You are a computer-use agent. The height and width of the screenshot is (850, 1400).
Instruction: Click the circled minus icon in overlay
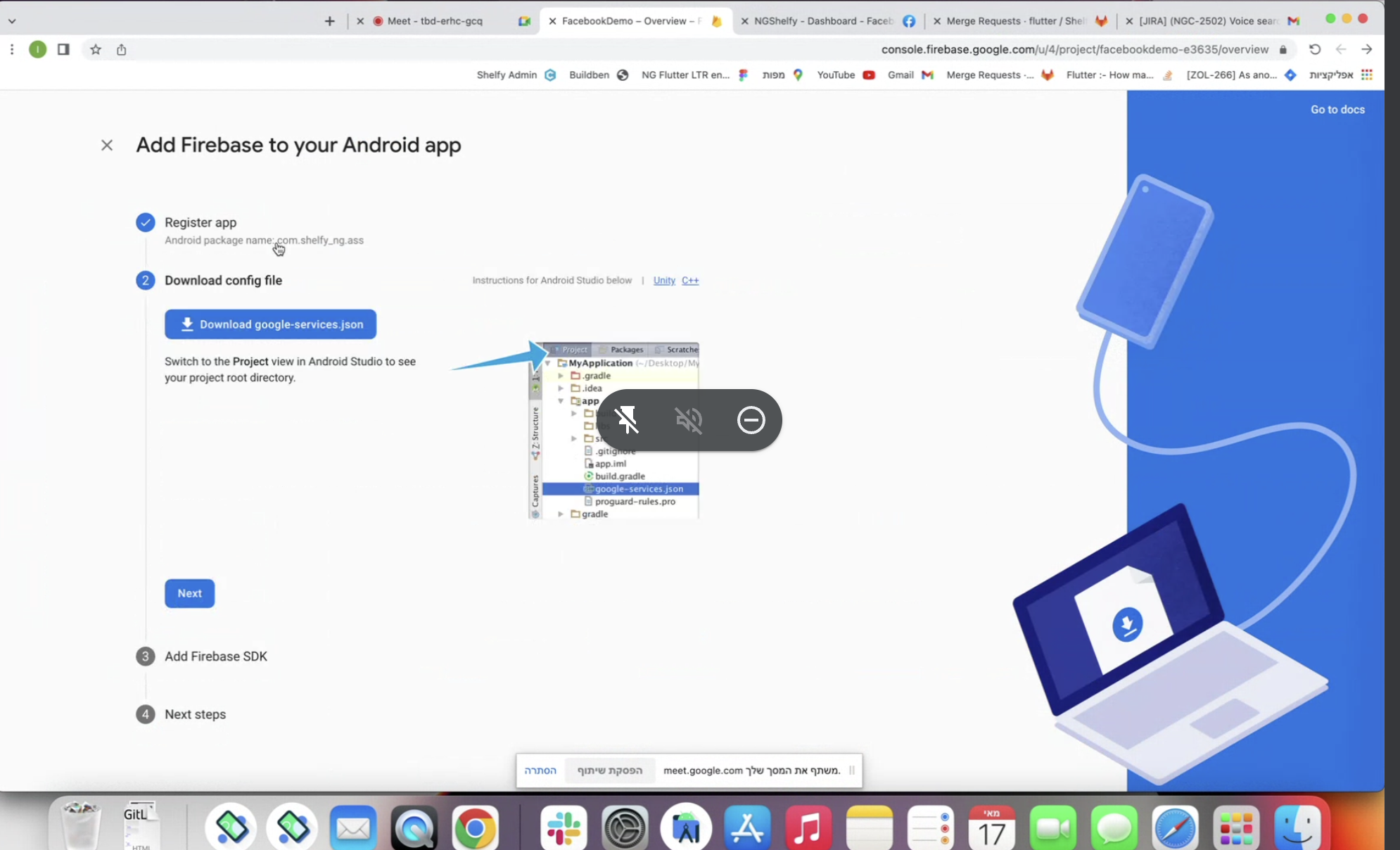point(751,420)
